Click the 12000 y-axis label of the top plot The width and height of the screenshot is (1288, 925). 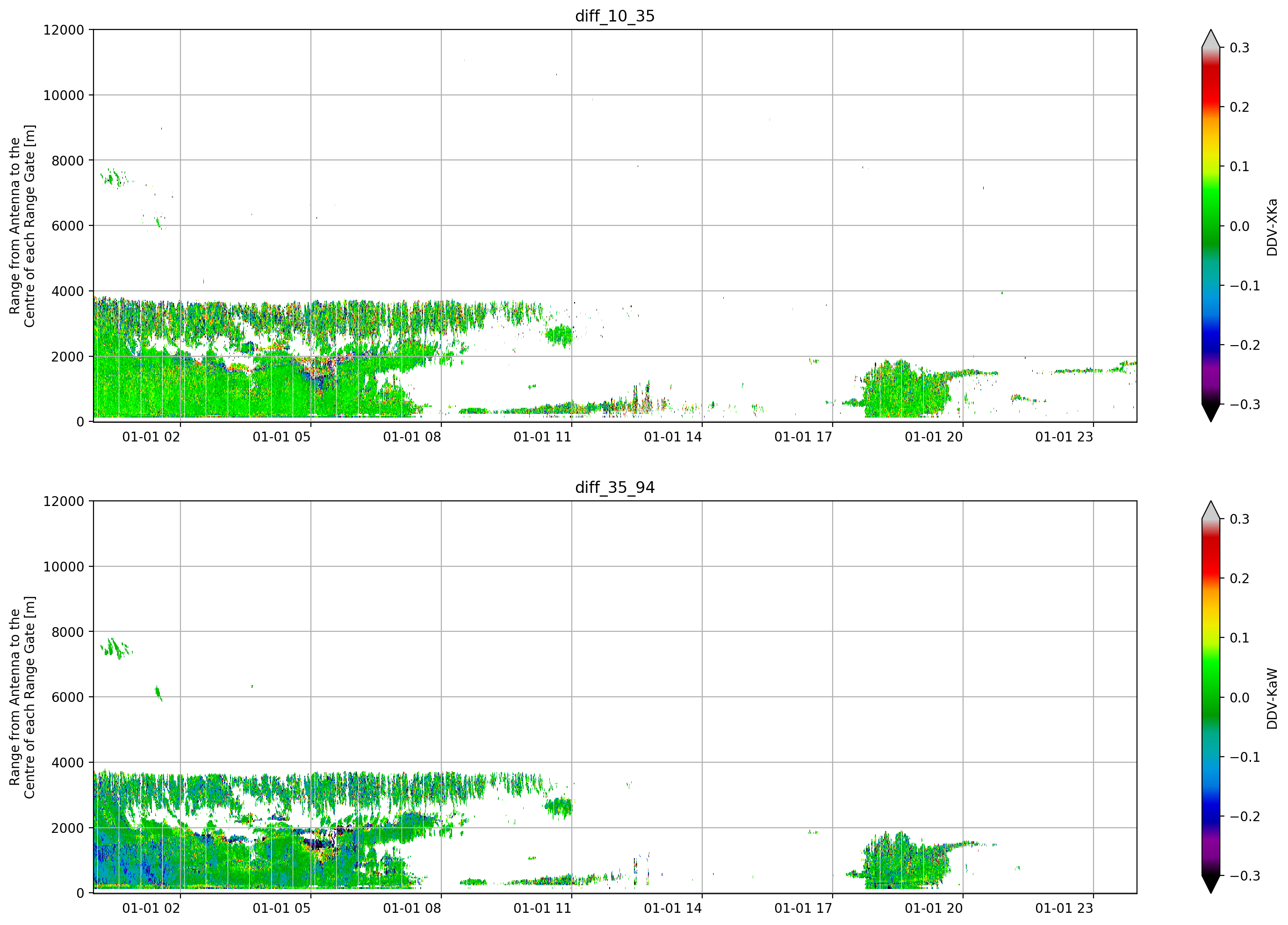pos(64,30)
